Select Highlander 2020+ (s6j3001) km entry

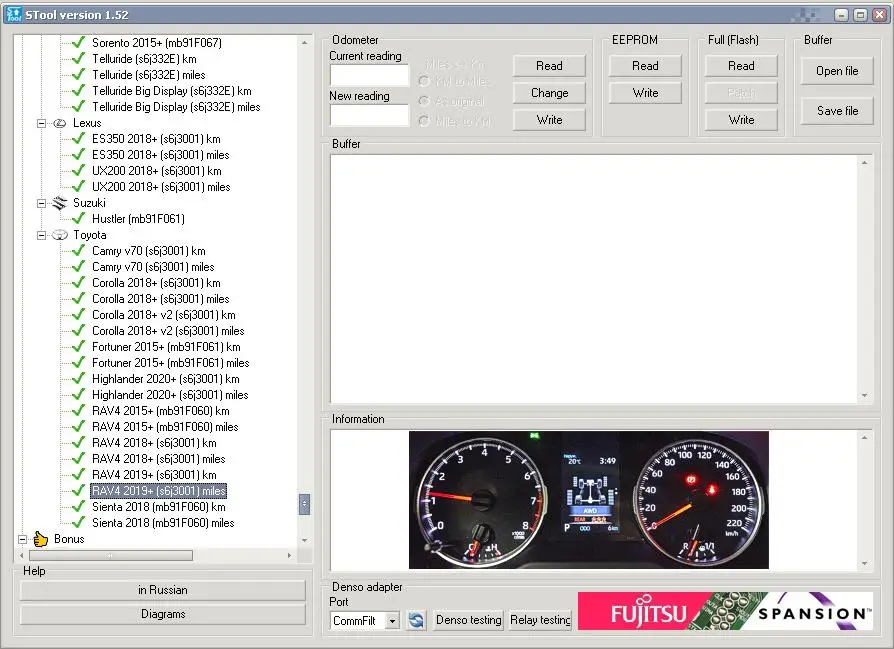(165, 379)
